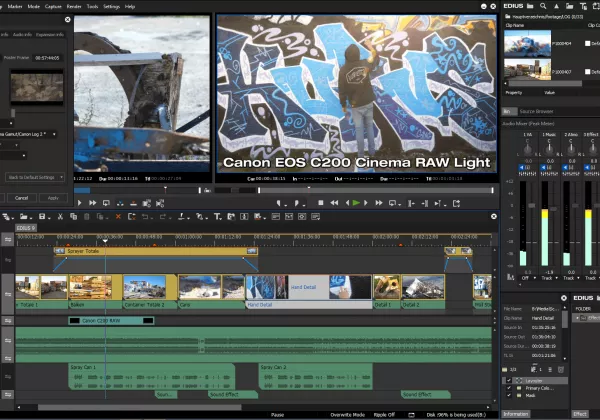The width and height of the screenshot is (600, 420).
Task: Click the undo arrow icon
Action: coord(145,217)
